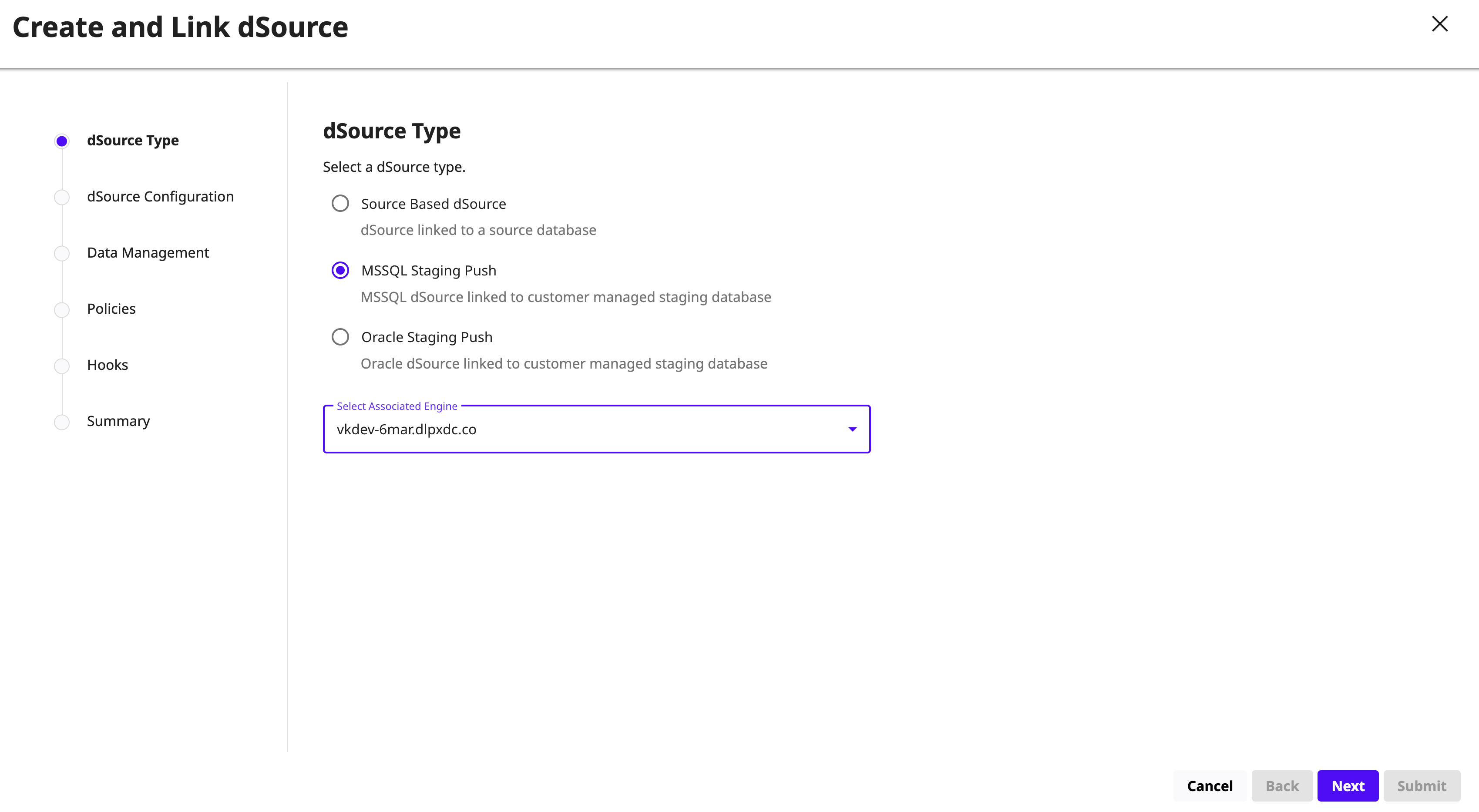This screenshot has height=812, width=1479.
Task: Click the Back button
Action: (1281, 785)
